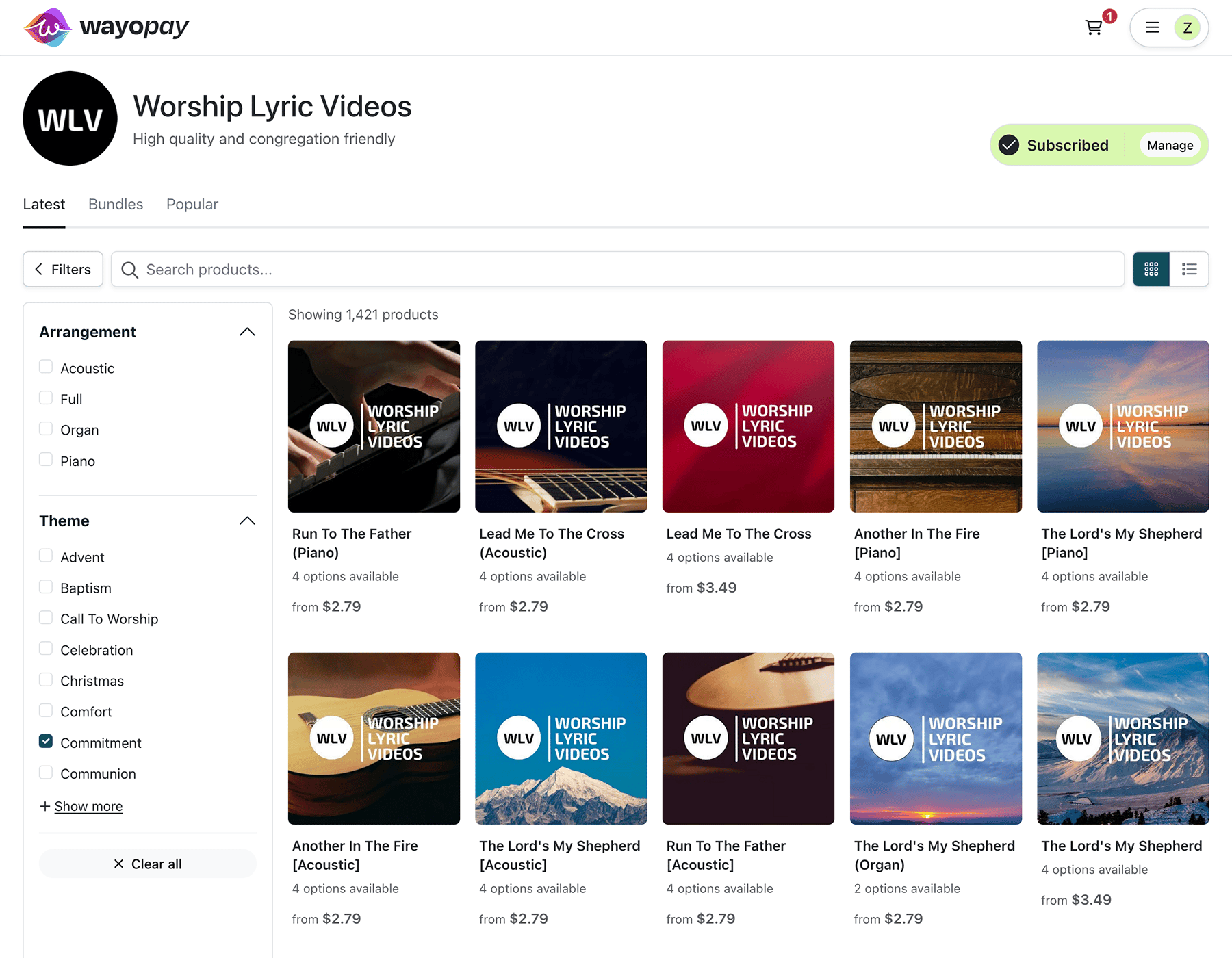Viewport: 1232px width, 958px height.
Task: Clear all filters
Action: point(148,864)
